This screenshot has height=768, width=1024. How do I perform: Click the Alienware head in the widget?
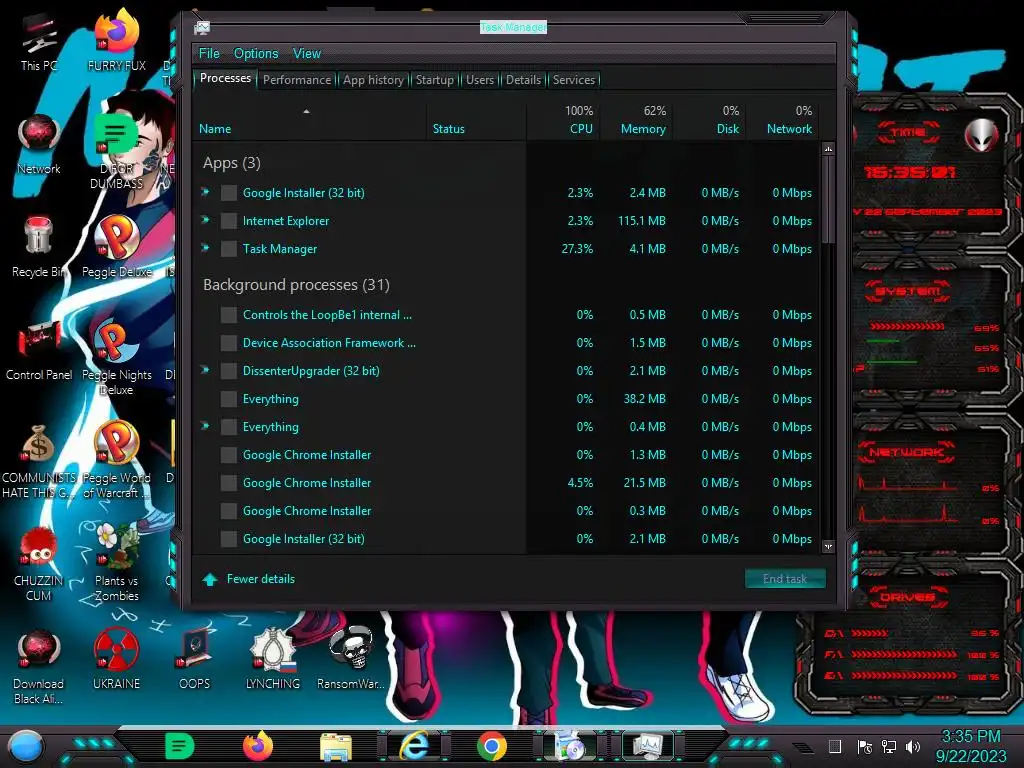[981, 135]
